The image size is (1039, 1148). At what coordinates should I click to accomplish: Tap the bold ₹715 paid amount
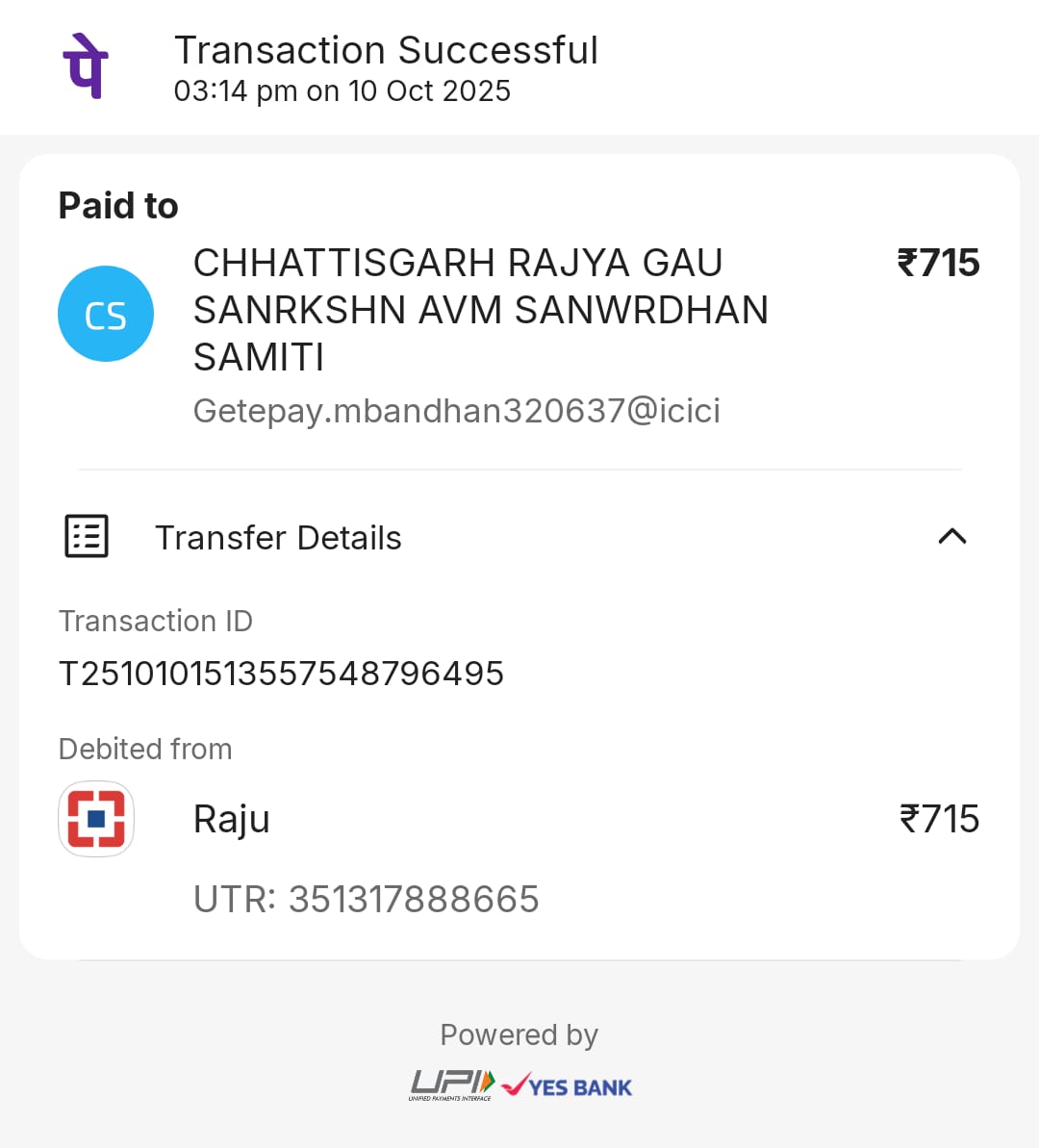tap(938, 263)
